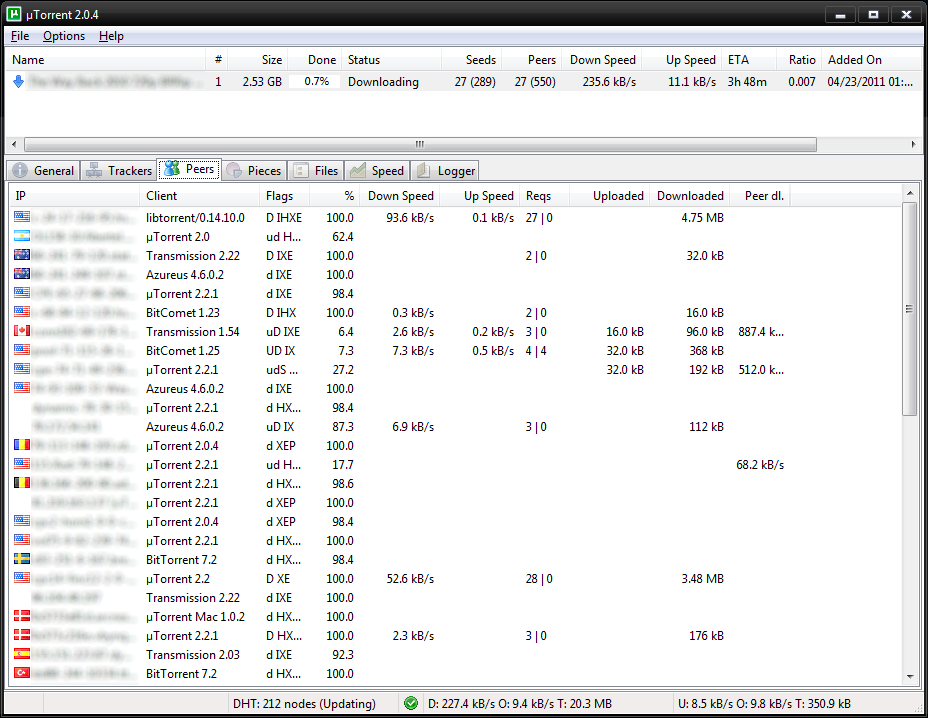Click the Spanish flag beside Transmission 2.03
This screenshot has height=718, width=928.
(22, 655)
